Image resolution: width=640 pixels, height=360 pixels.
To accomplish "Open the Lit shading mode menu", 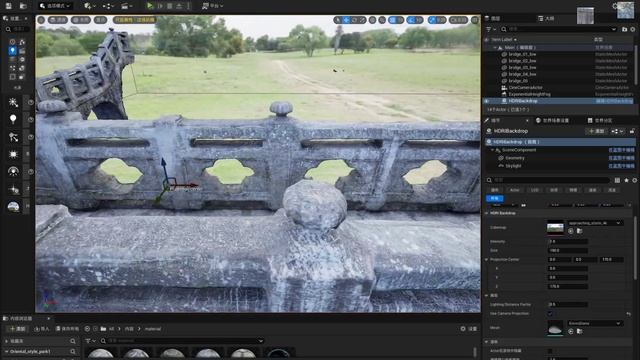I will point(81,20).
